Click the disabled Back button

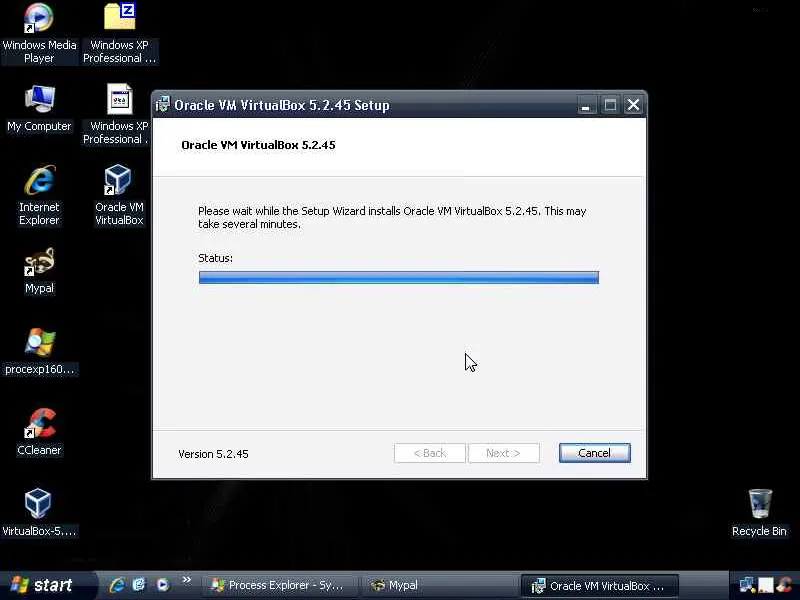pos(430,453)
